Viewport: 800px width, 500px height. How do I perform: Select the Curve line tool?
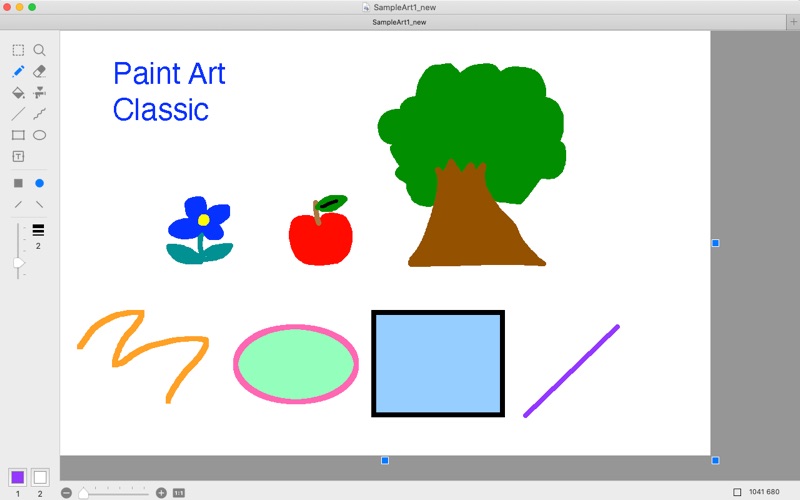[x=39, y=114]
